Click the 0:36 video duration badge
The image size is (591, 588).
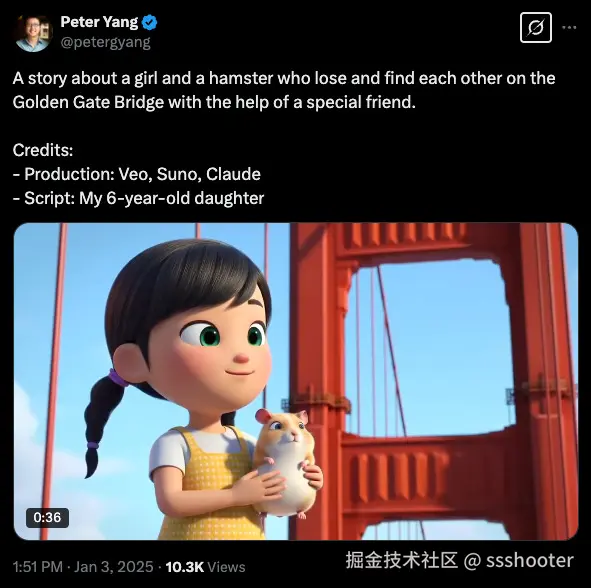pyautogui.click(x=47, y=518)
